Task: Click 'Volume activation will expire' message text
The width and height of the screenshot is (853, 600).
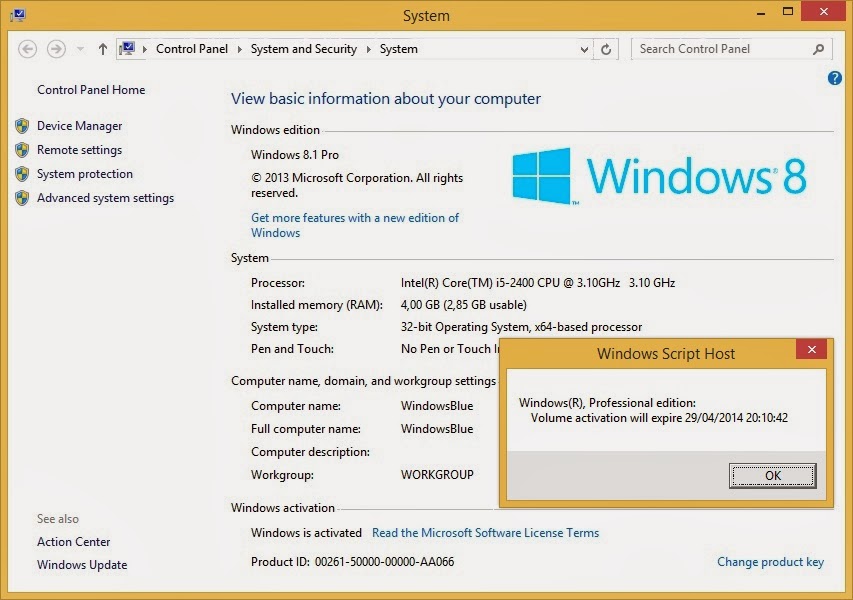Action: (x=659, y=418)
